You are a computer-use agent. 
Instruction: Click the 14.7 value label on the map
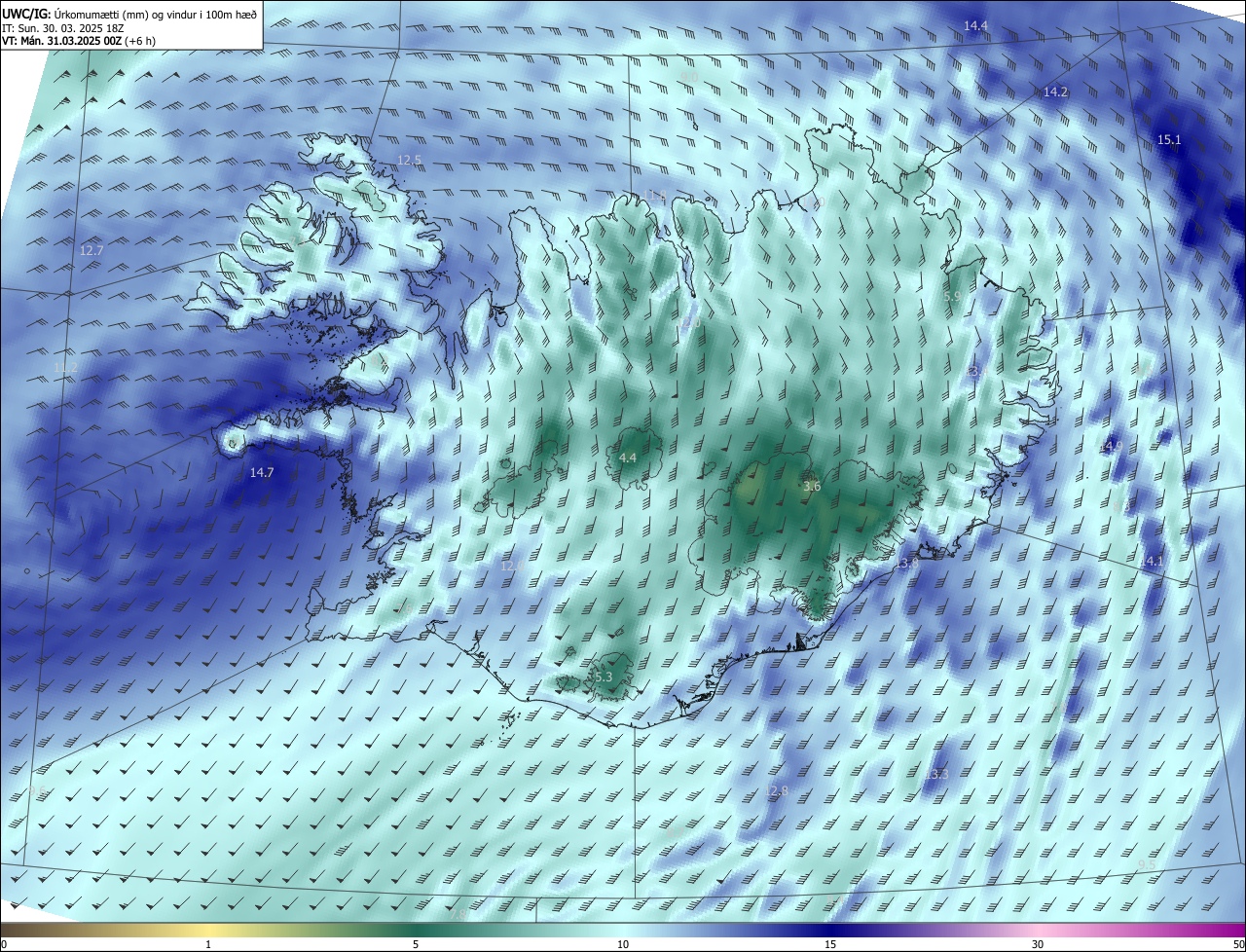tap(262, 473)
